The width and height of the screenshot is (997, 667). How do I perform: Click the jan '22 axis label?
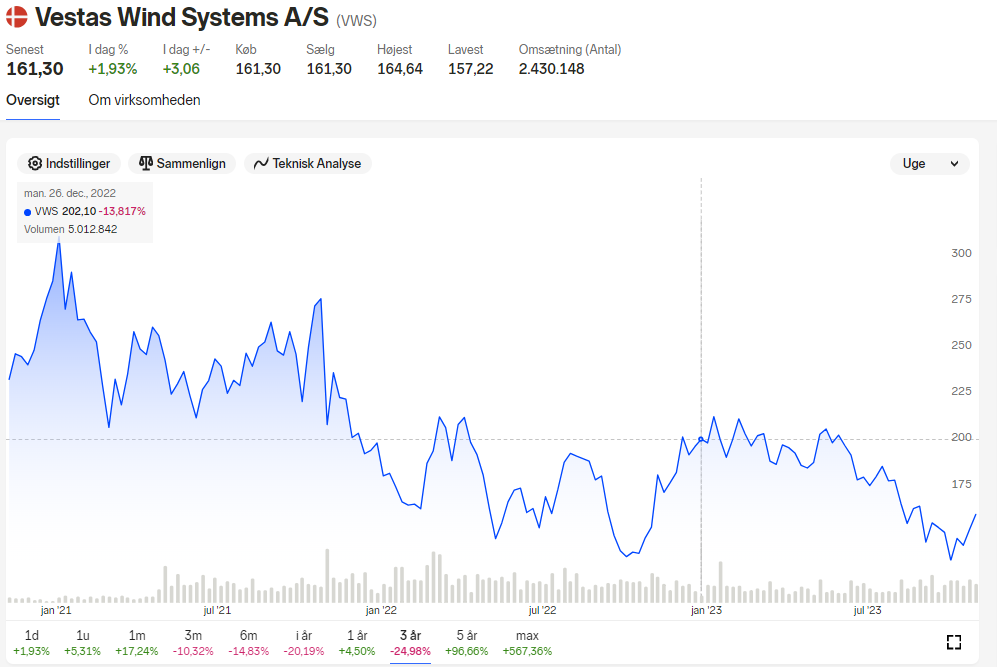coord(381,610)
